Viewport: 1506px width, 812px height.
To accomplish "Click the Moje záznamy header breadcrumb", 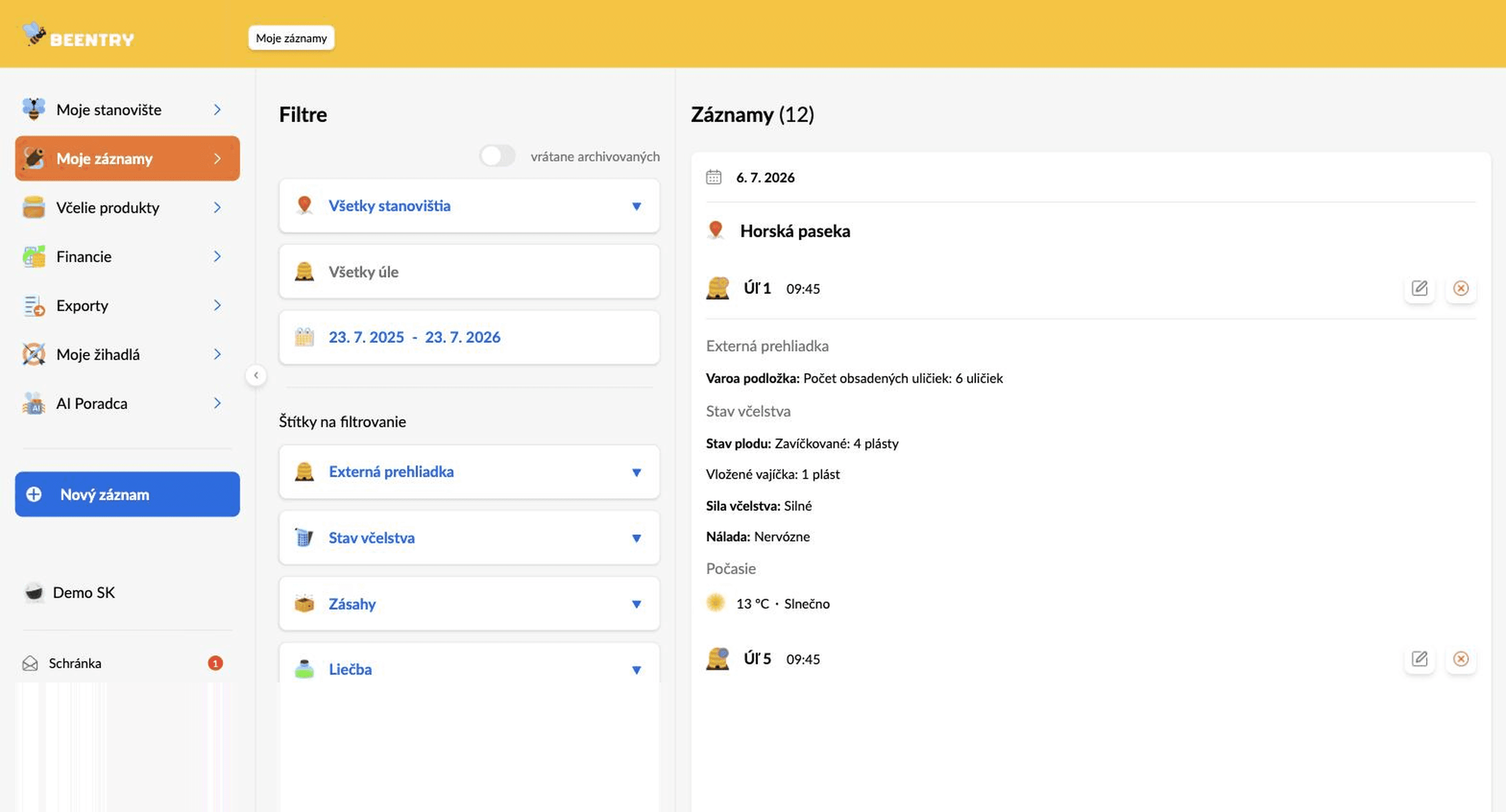I will click(x=291, y=38).
